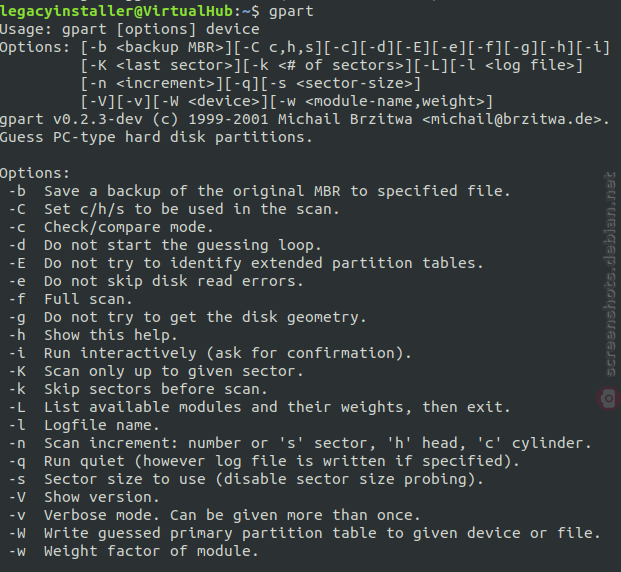Viewport: 621px width, 572px height.
Task: Click the Run interactively option line
Action: click(x=210, y=353)
